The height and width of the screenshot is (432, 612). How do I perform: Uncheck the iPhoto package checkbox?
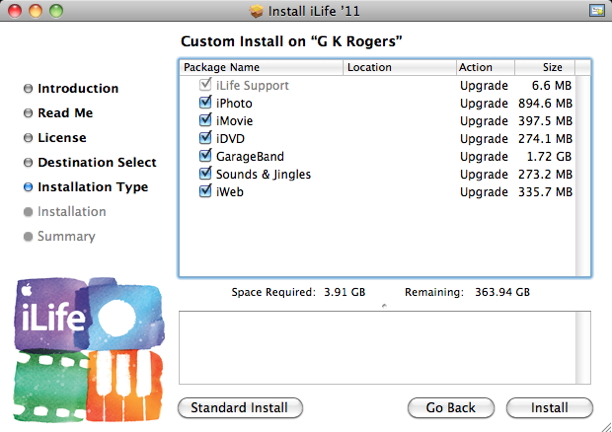[205, 103]
